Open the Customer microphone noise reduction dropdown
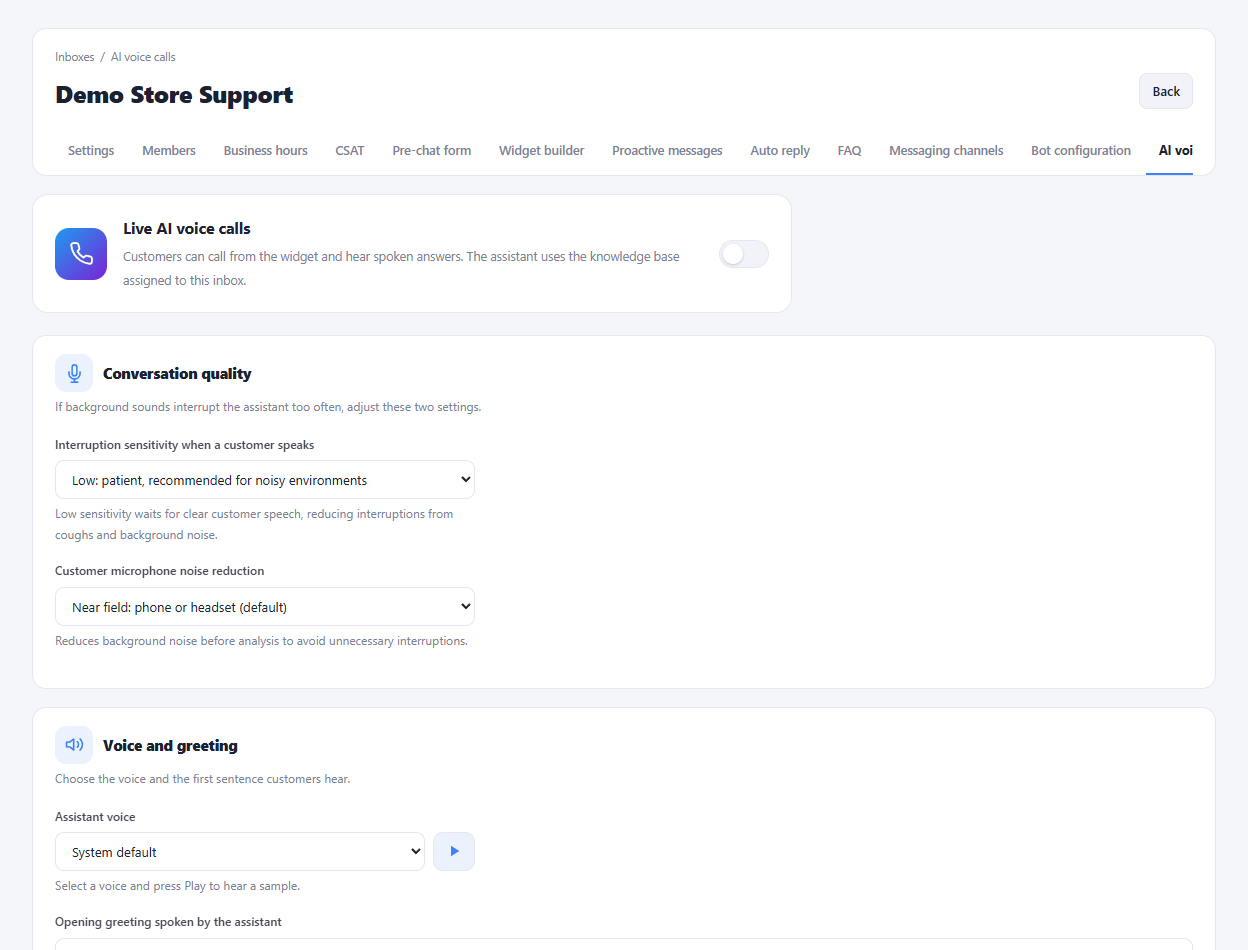The image size is (1248, 950). (x=265, y=607)
